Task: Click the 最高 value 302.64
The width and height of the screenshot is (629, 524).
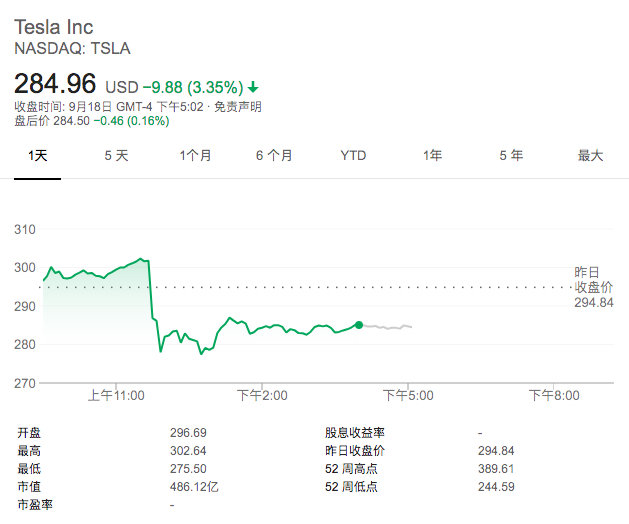Action: 188,451
